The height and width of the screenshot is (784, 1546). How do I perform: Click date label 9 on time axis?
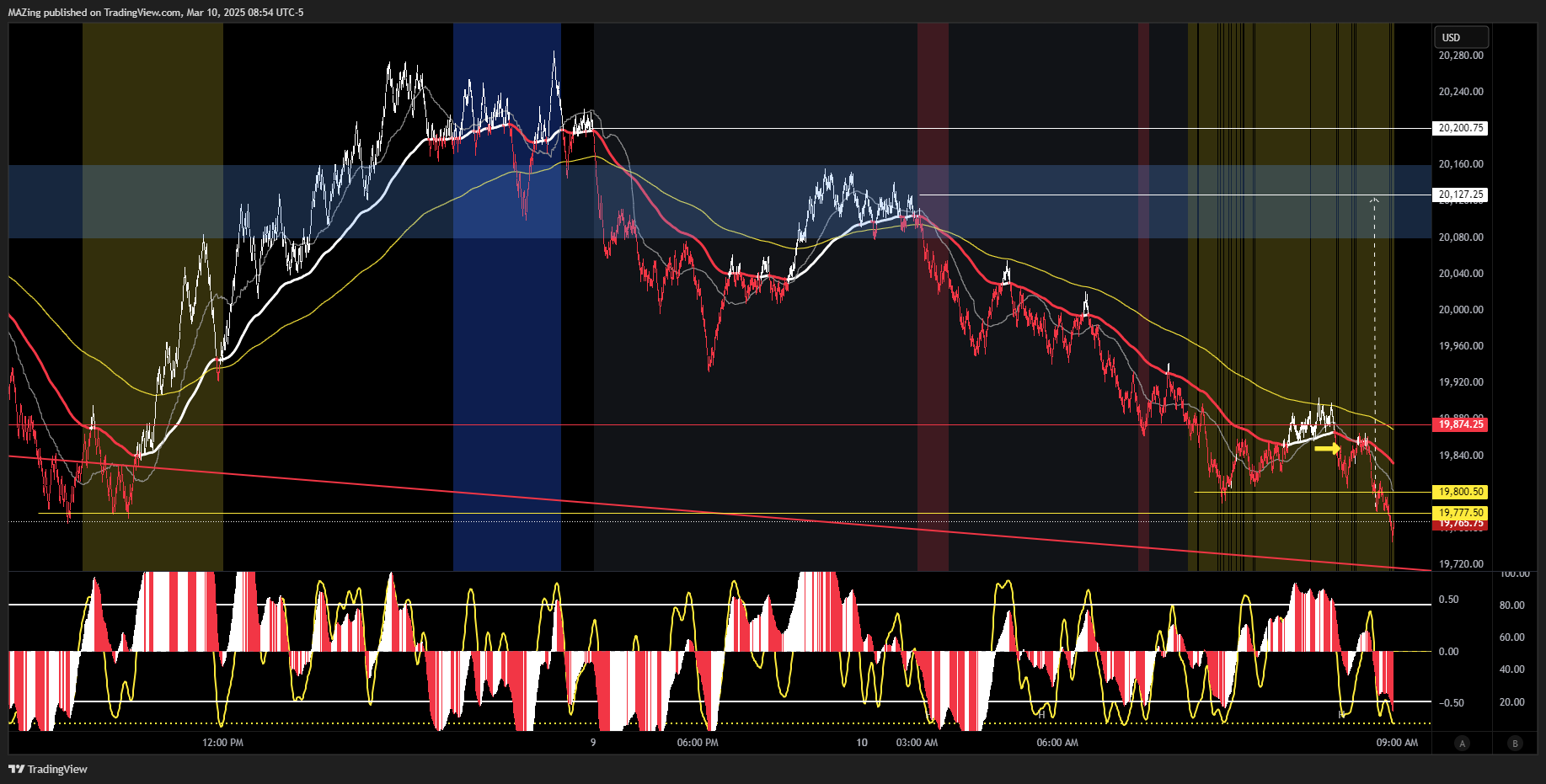click(x=593, y=743)
